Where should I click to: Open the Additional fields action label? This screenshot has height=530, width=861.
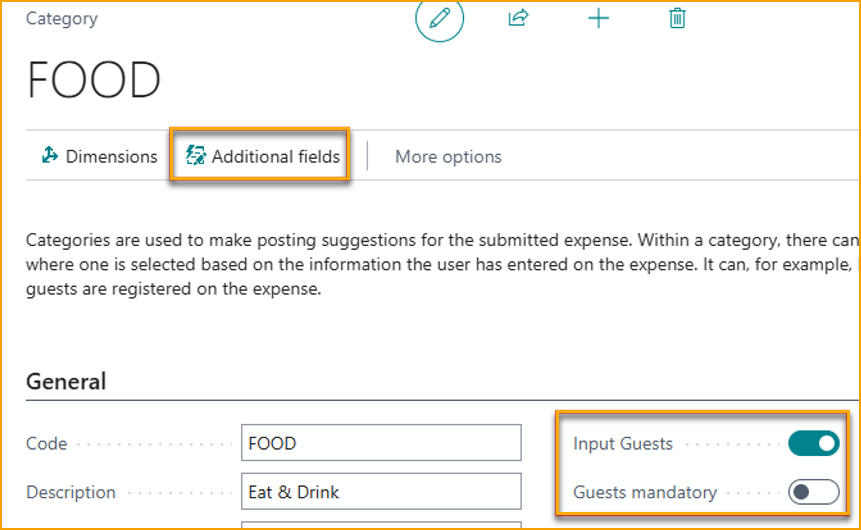point(276,157)
